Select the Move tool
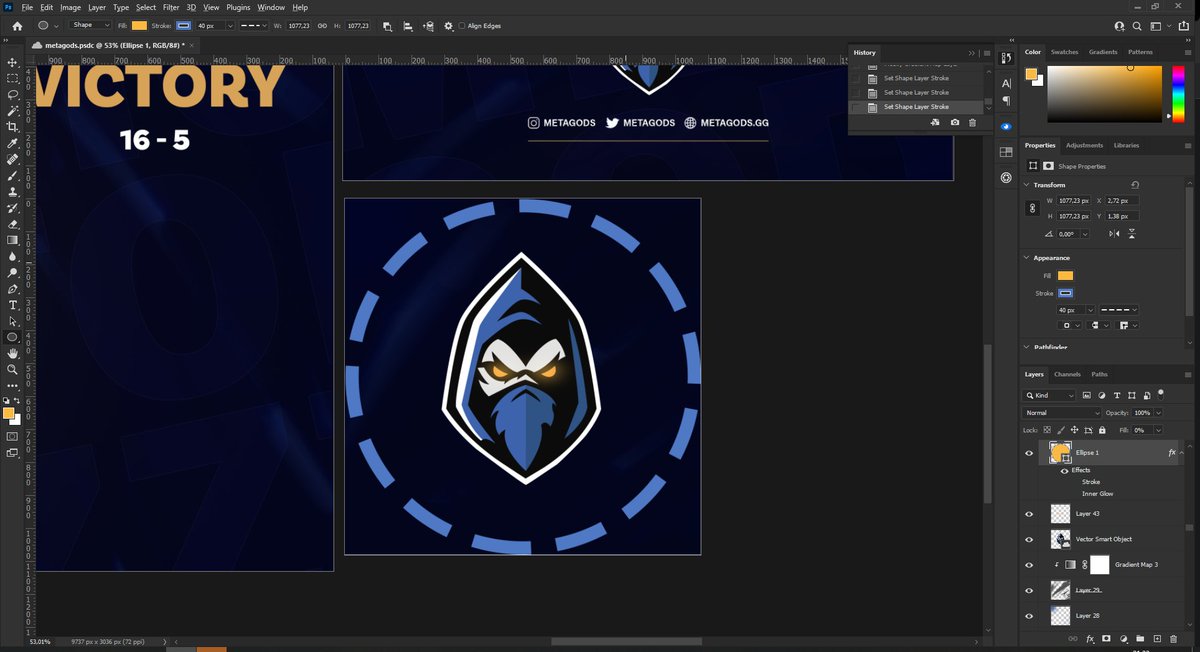 pos(12,62)
